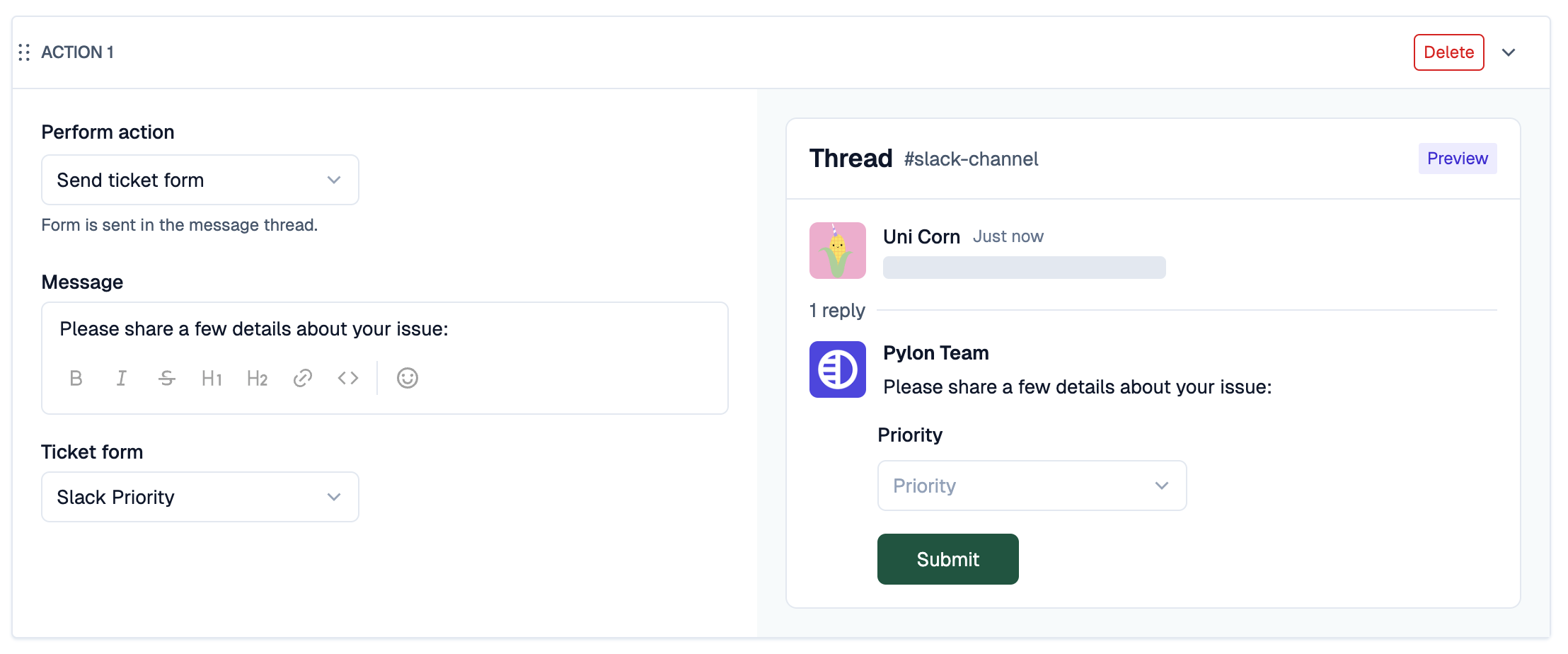Open the Priority dropdown in preview
Image resolution: width=1568 pixels, height=654 pixels.
pyautogui.click(x=1032, y=486)
